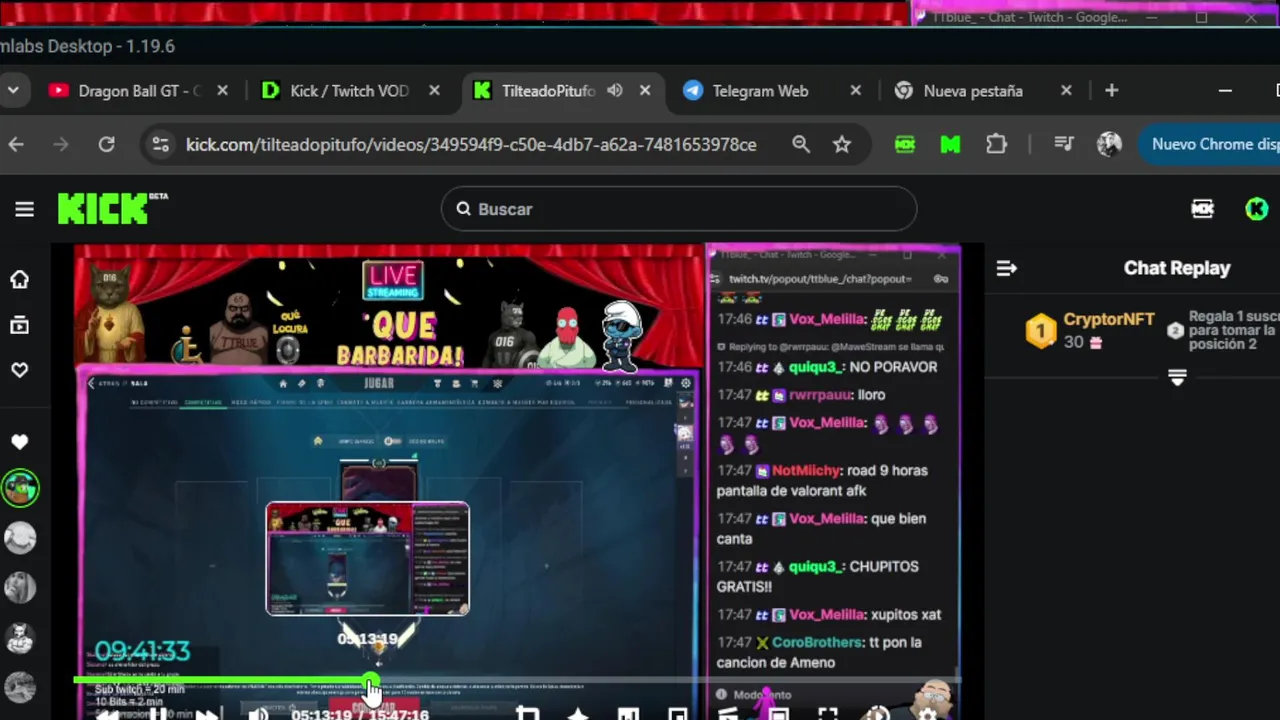Reload the kick.com page
The image size is (1280, 720).
pyautogui.click(x=106, y=145)
